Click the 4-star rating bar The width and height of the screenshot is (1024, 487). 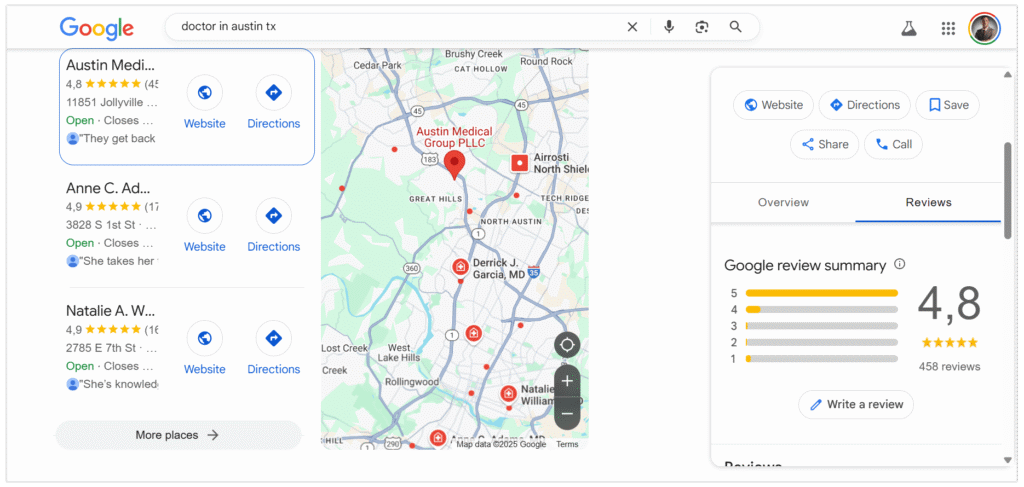(822, 309)
